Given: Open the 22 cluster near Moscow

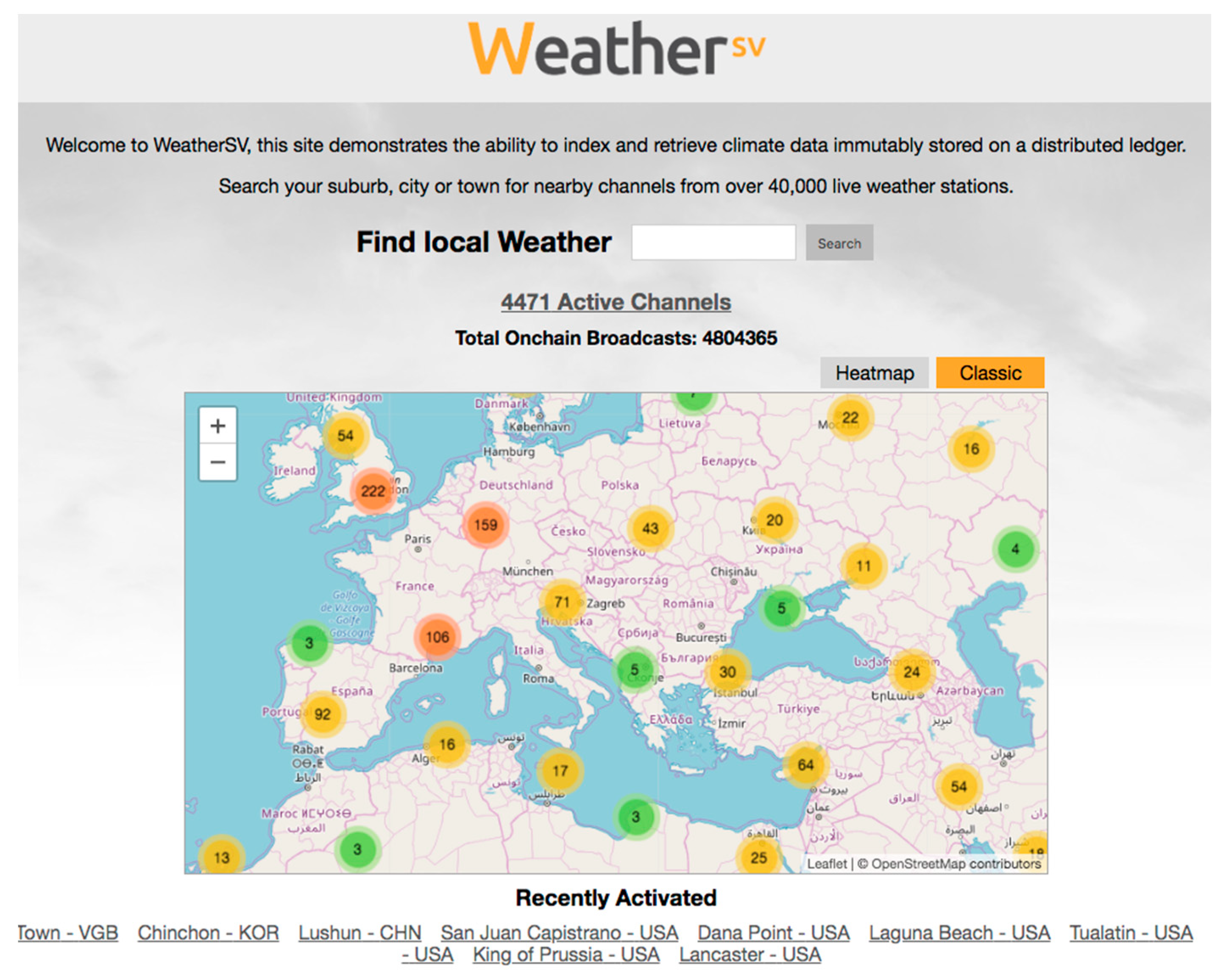Looking at the screenshot, I should click(850, 418).
